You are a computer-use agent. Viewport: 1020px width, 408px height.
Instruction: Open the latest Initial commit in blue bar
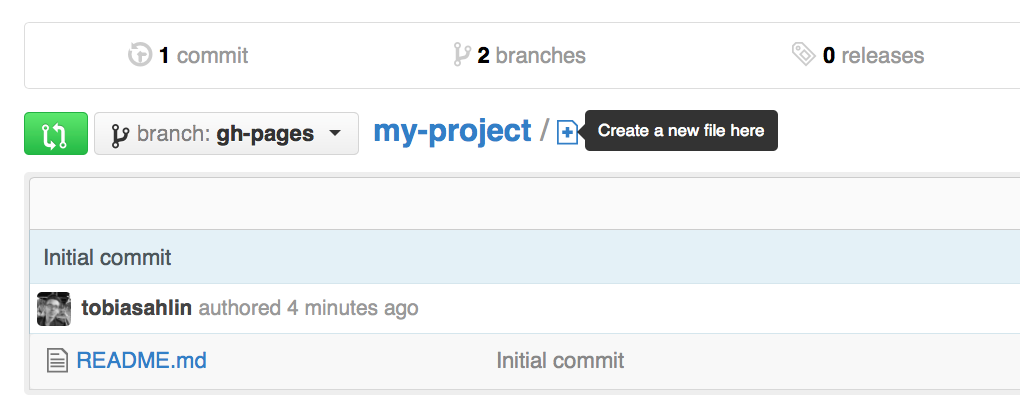point(107,257)
